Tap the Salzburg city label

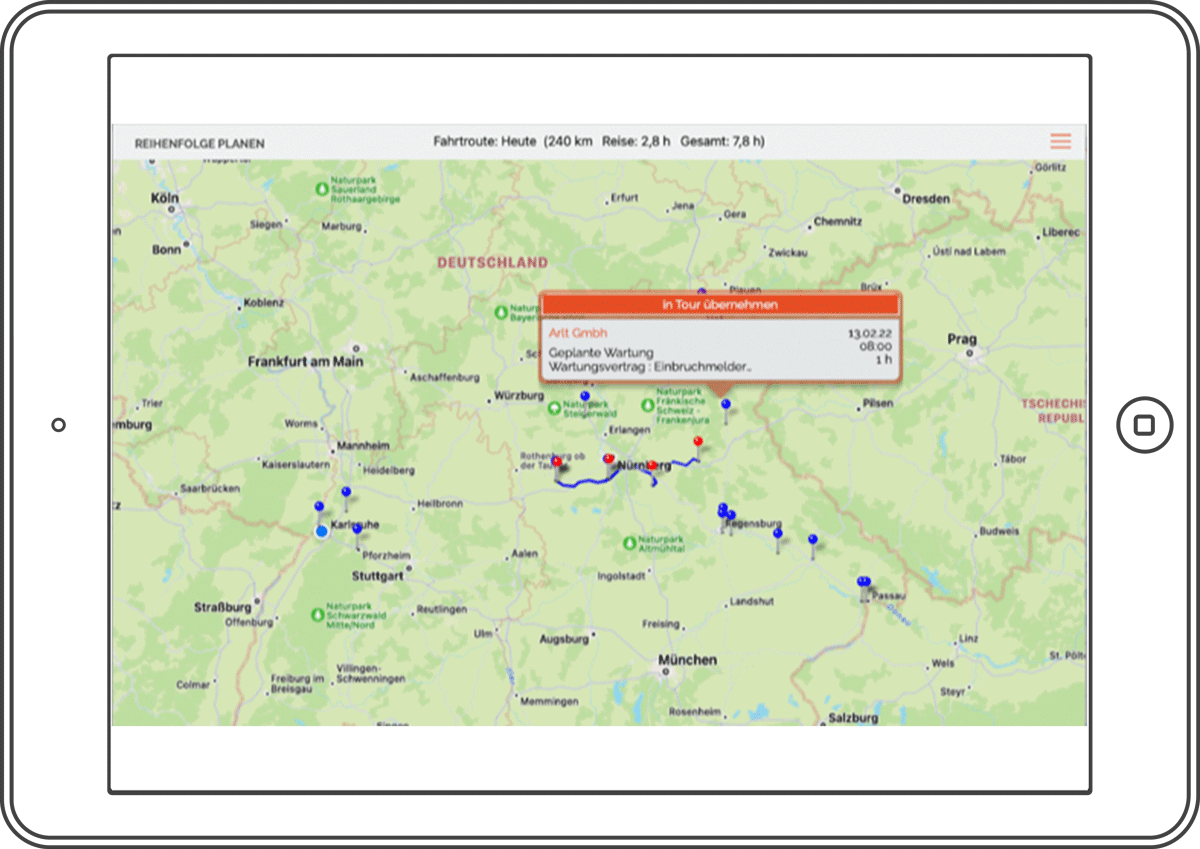click(854, 718)
